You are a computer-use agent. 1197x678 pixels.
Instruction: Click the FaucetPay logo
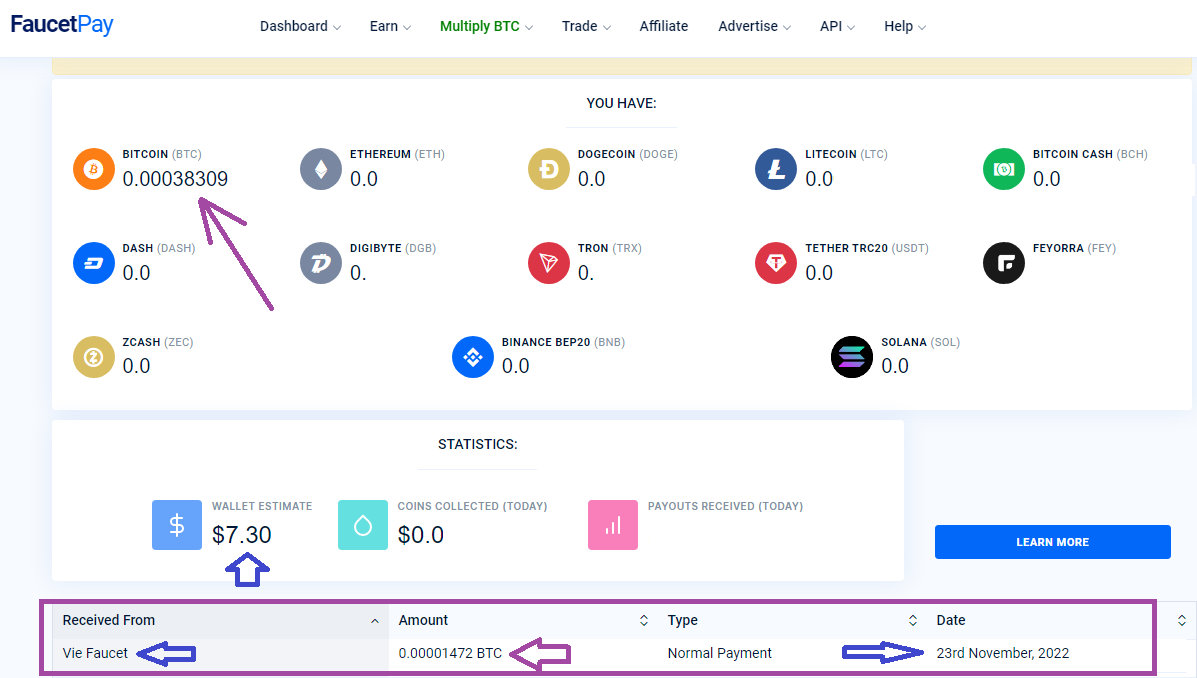coord(62,25)
